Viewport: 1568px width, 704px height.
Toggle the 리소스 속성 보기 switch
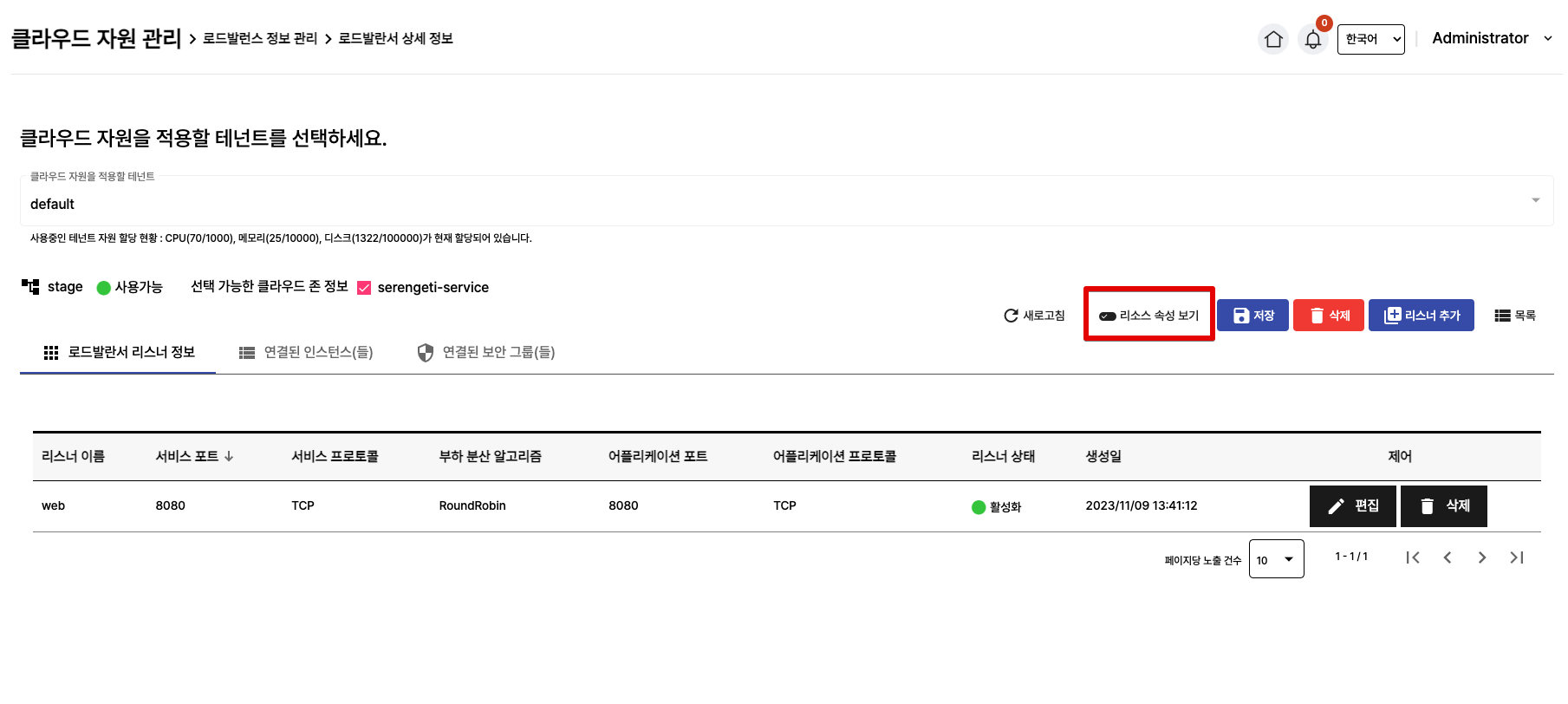1108,316
